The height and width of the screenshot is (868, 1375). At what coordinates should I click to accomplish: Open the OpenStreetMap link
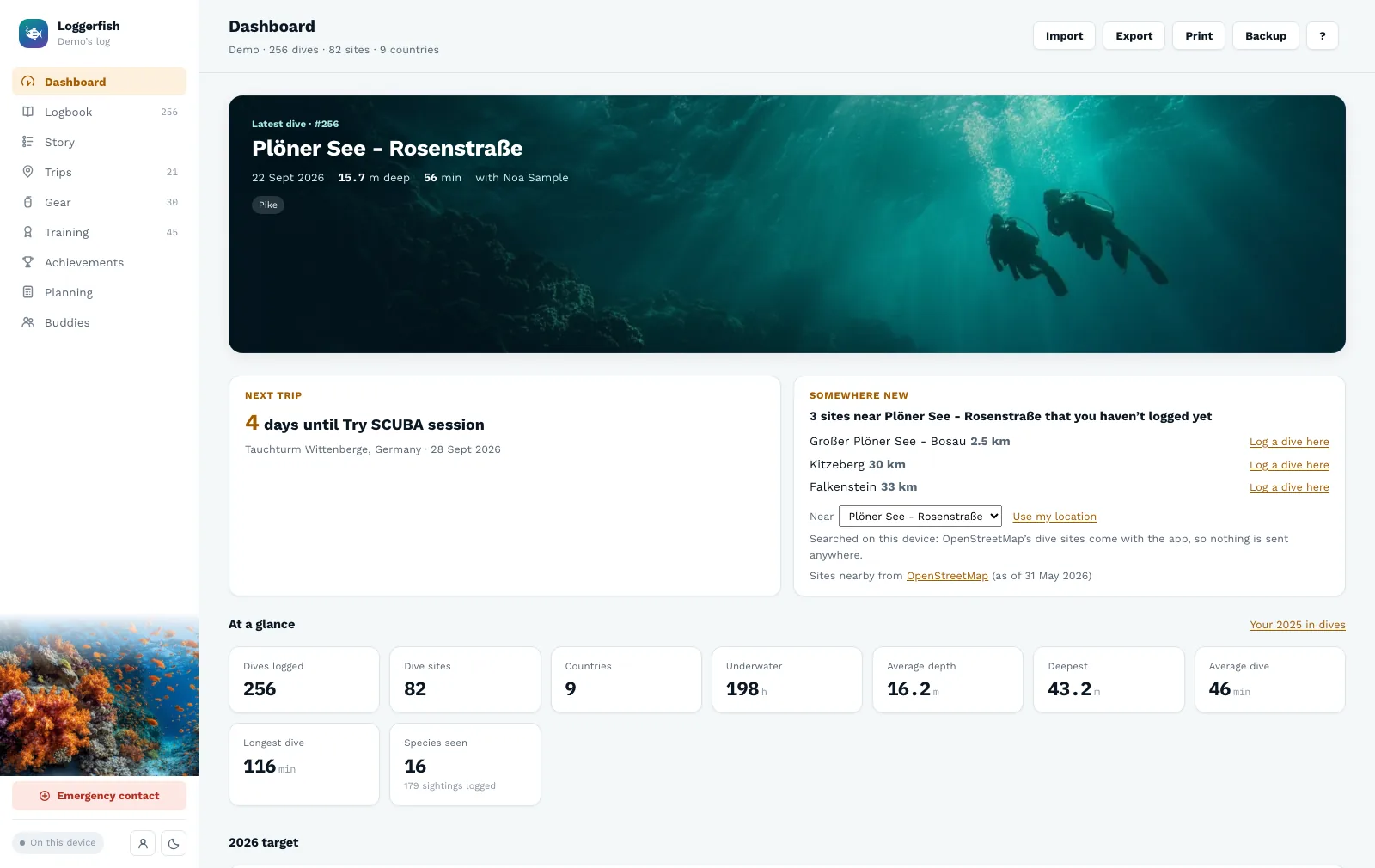coord(947,576)
